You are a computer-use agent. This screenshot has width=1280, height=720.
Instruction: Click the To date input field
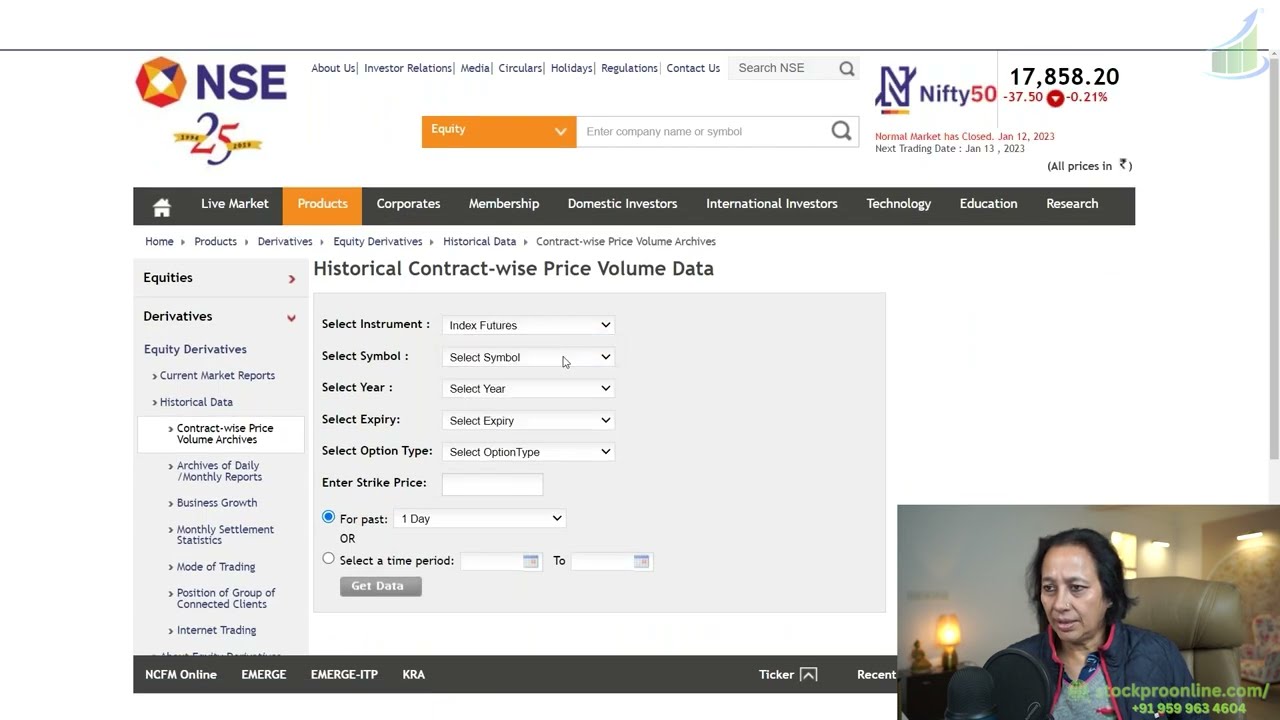(602, 561)
